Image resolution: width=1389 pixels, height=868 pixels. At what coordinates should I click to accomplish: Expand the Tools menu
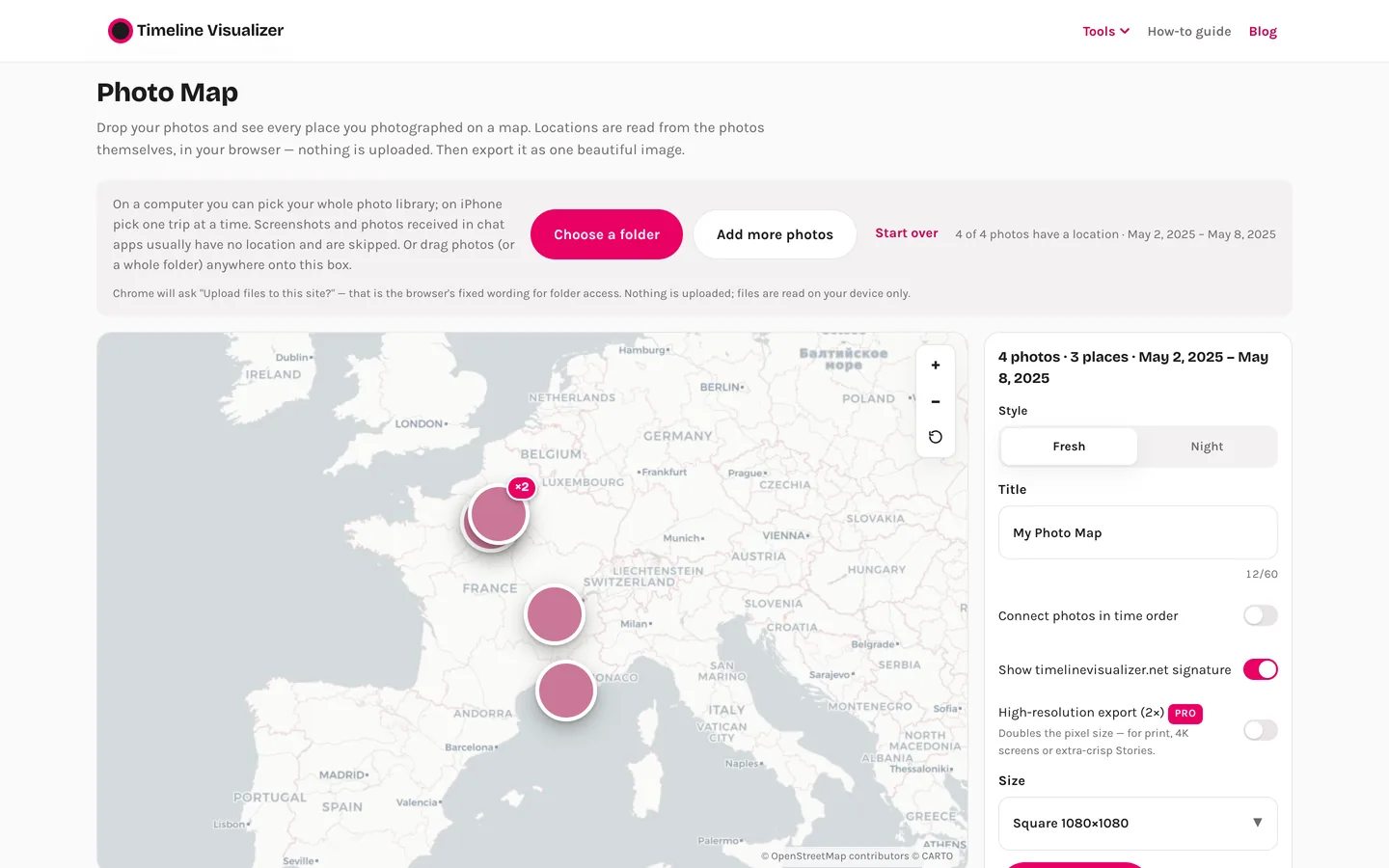click(x=1105, y=31)
